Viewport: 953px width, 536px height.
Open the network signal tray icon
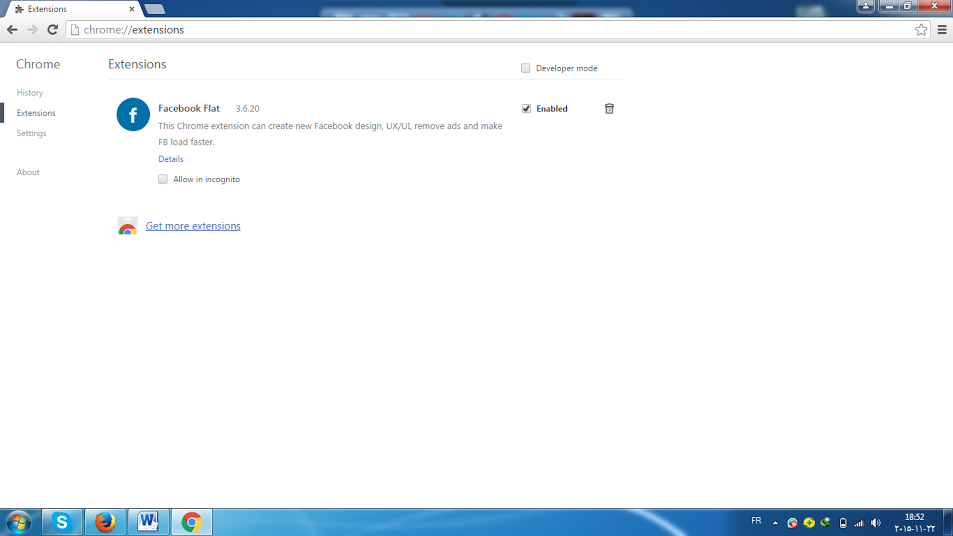point(859,523)
